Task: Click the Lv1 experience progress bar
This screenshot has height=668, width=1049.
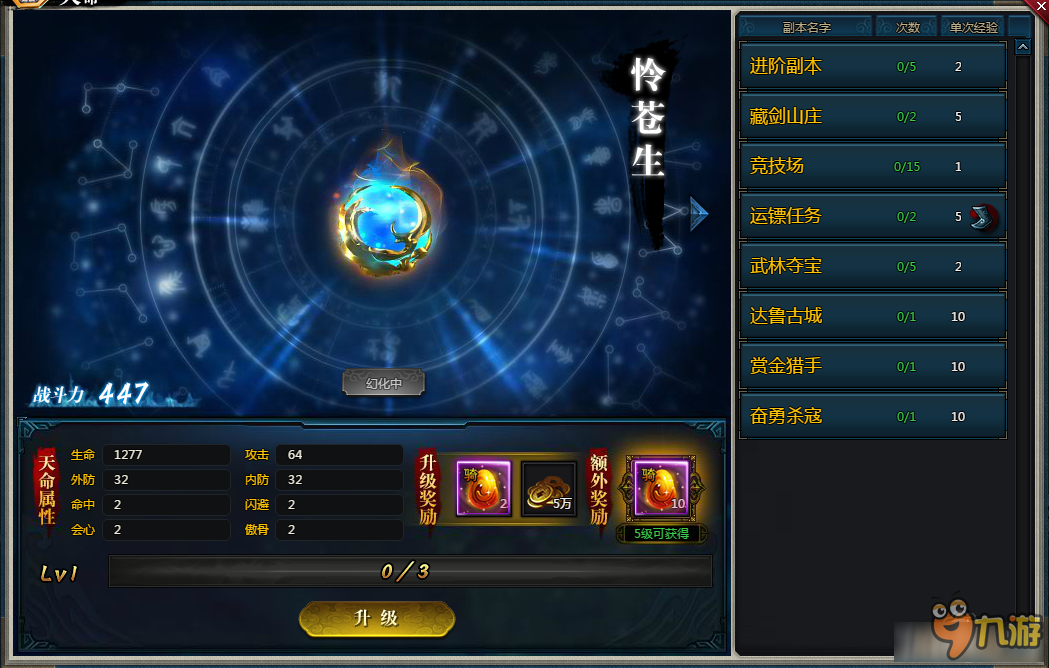Action: [x=410, y=571]
